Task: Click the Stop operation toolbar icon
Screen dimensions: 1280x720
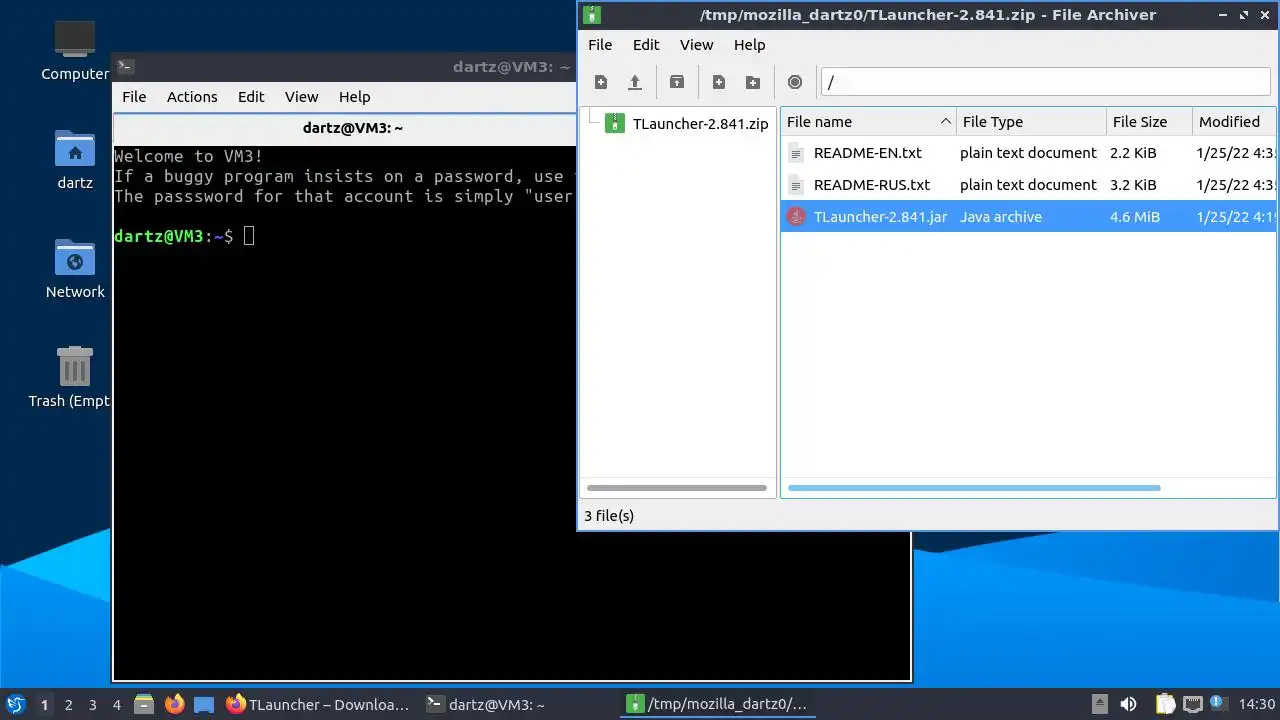Action: click(x=795, y=82)
